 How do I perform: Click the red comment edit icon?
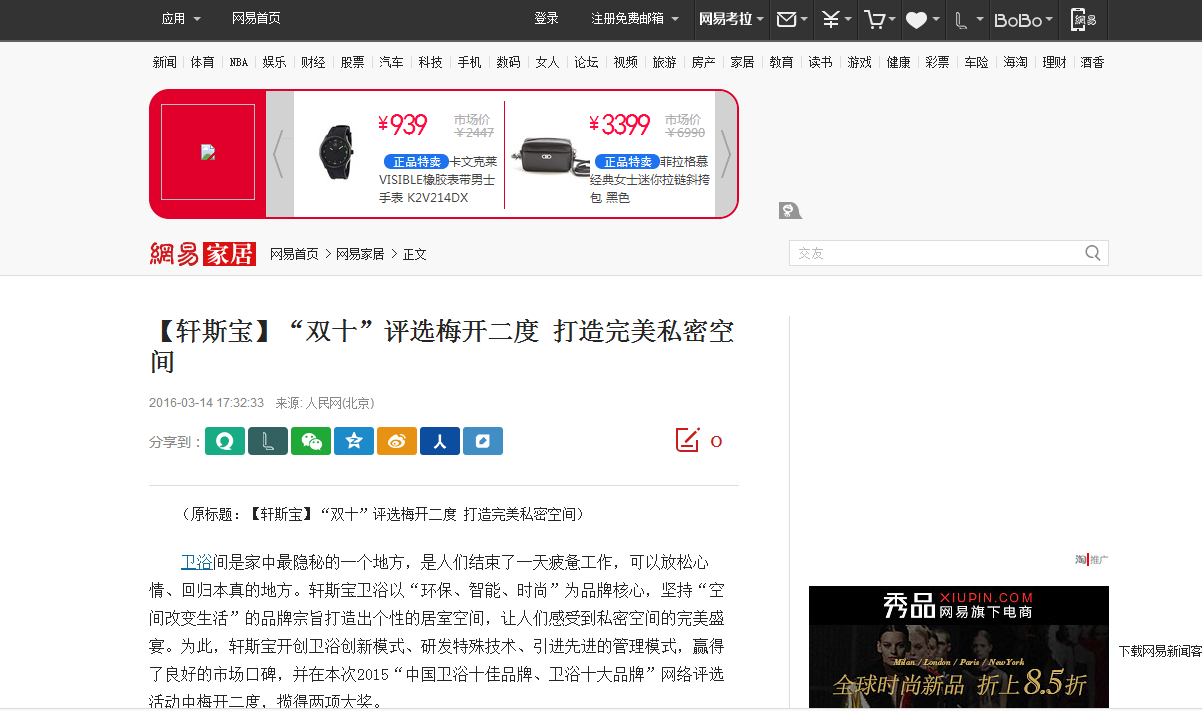pyautogui.click(x=687, y=440)
